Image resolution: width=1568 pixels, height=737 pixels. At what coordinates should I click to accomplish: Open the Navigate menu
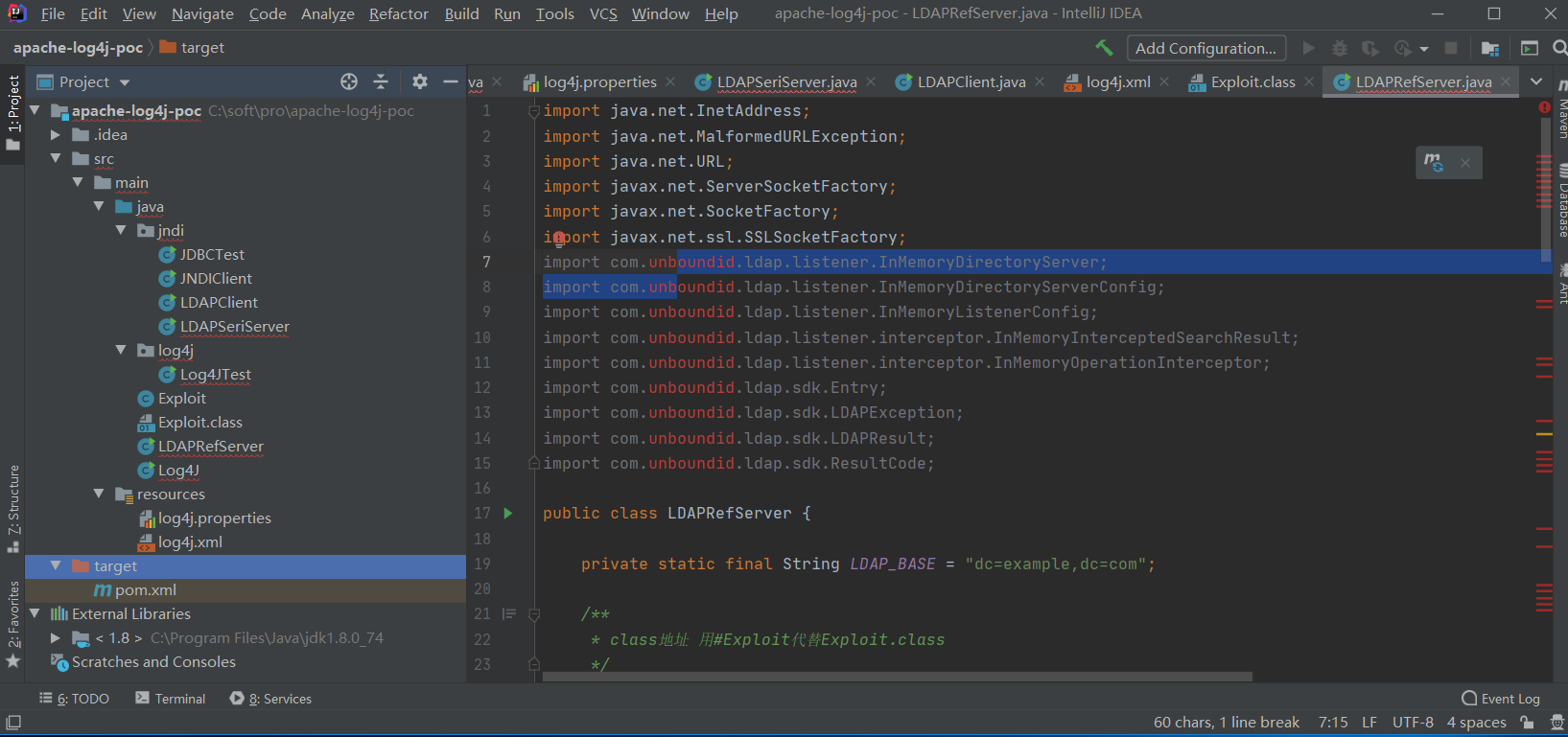pyautogui.click(x=202, y=13)
